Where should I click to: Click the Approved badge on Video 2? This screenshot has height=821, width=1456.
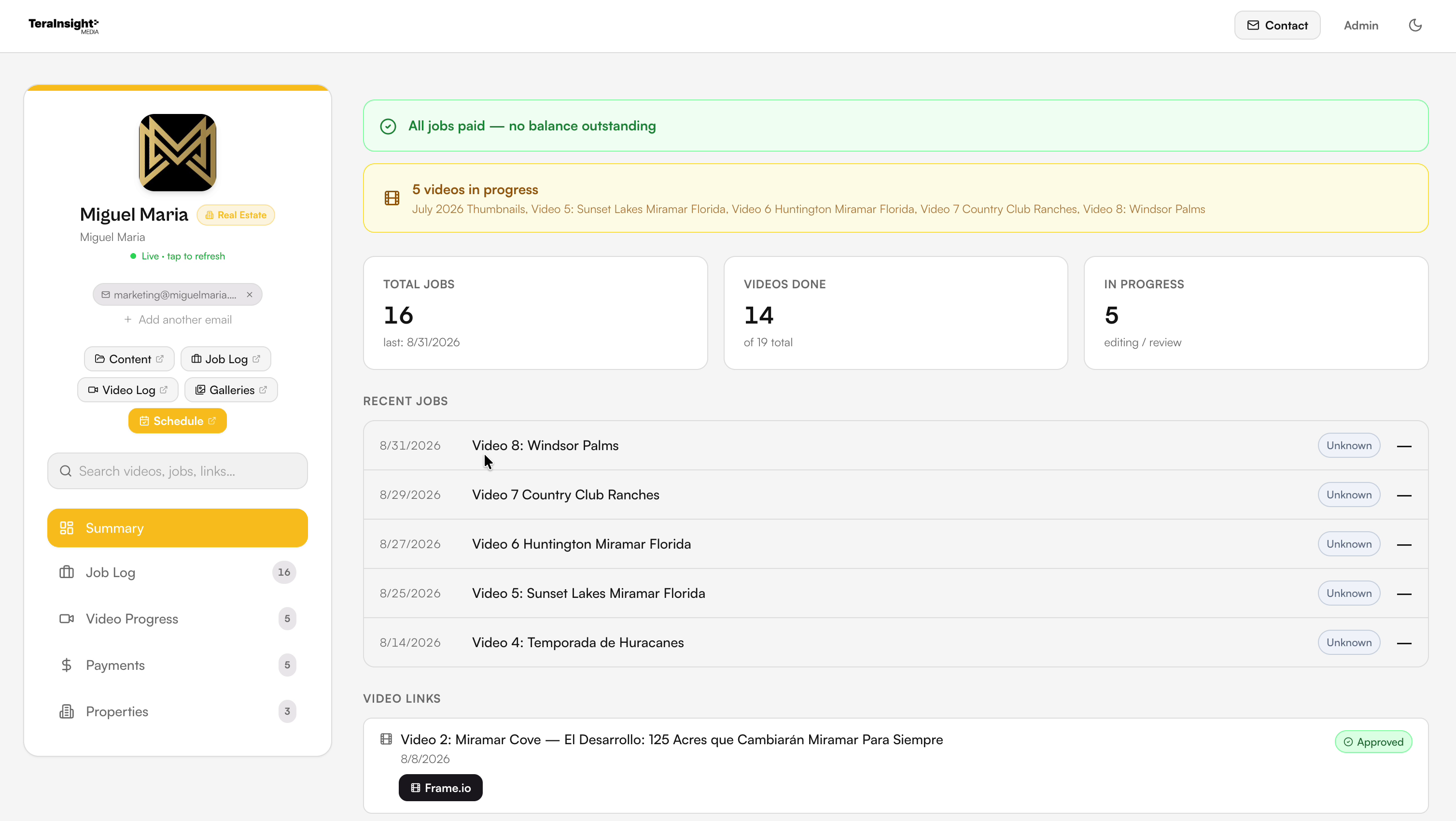tap(1373, 742)
